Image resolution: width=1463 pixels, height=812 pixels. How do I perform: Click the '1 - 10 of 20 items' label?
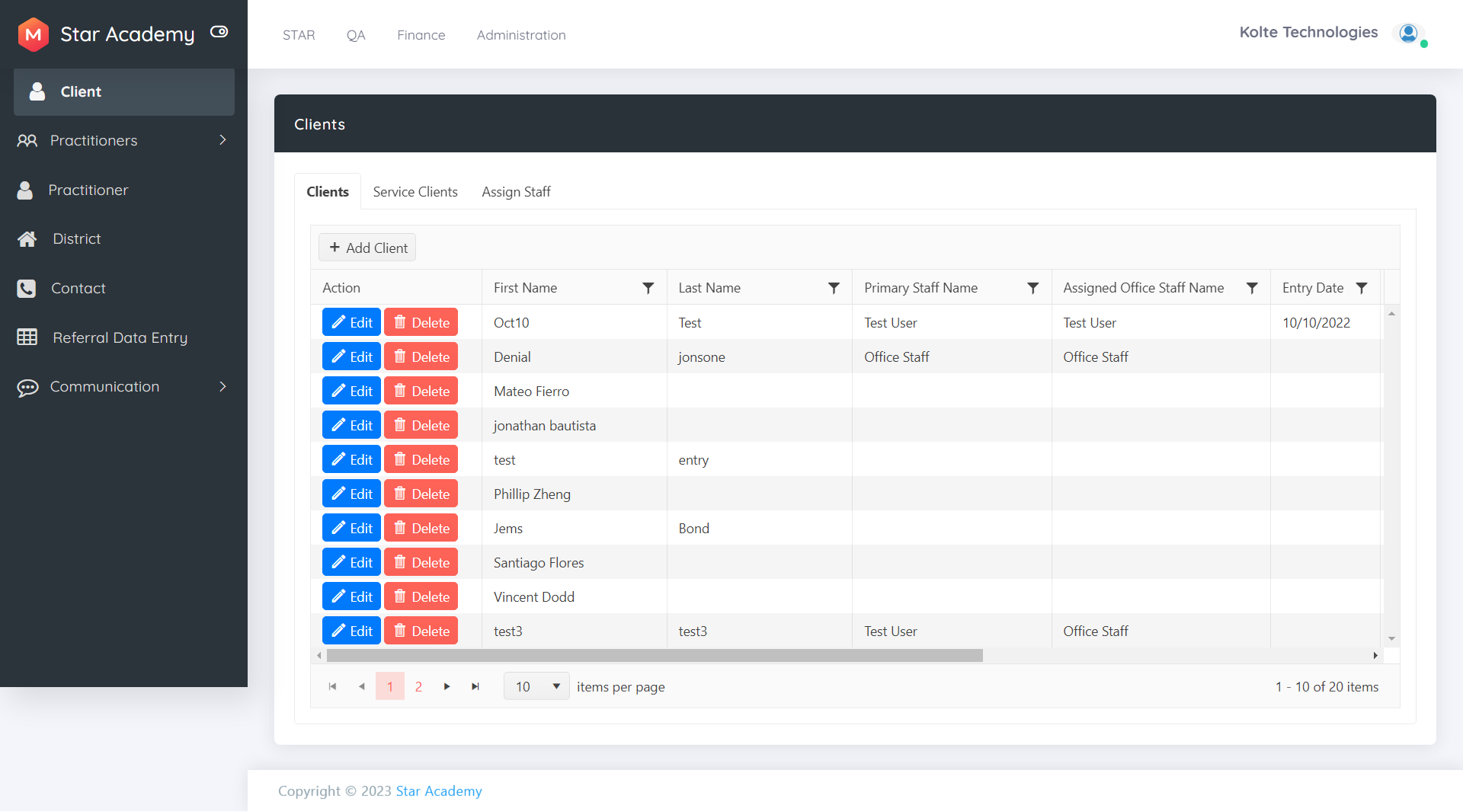[1327, 687]
